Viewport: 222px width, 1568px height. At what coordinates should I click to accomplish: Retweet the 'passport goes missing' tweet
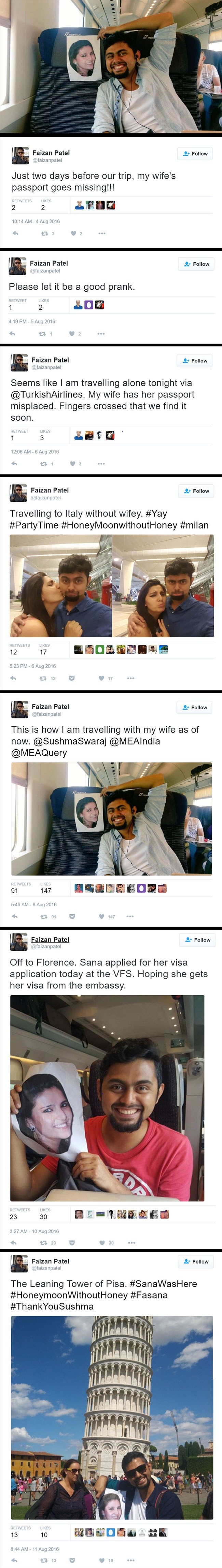[44, 233]
